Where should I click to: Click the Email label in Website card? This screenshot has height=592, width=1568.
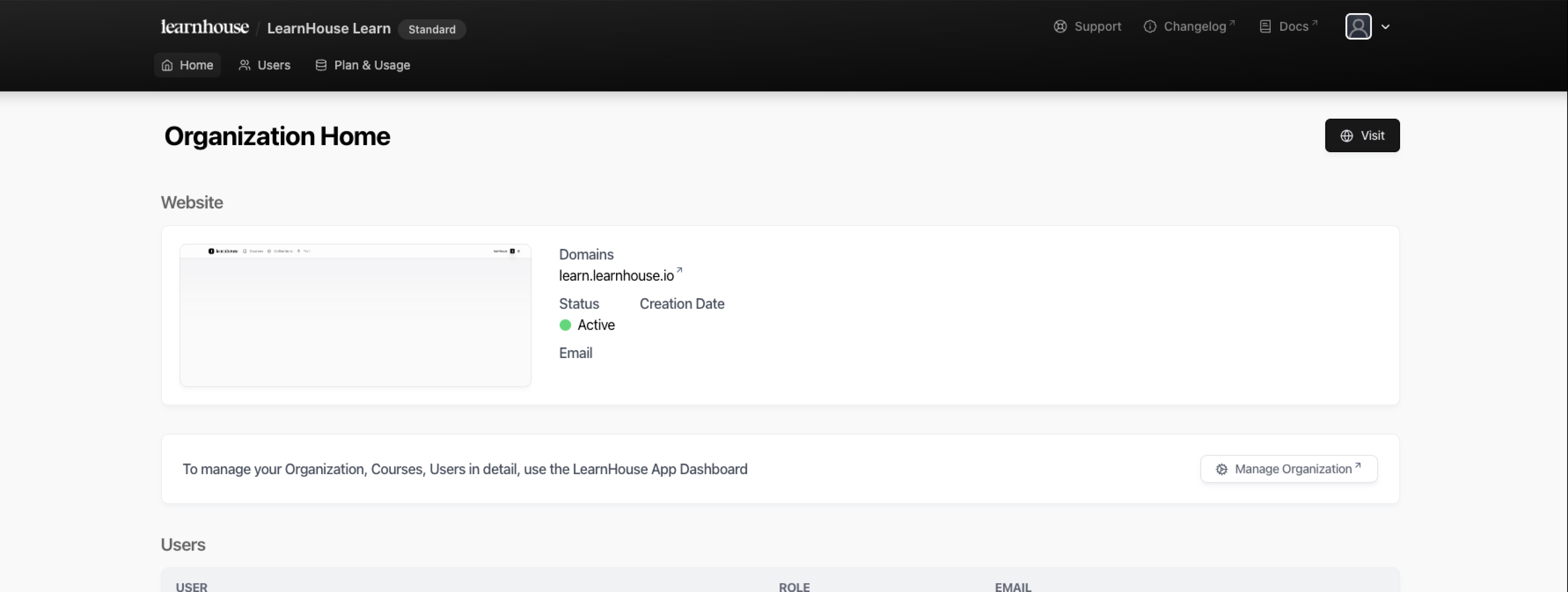(576, 353)
